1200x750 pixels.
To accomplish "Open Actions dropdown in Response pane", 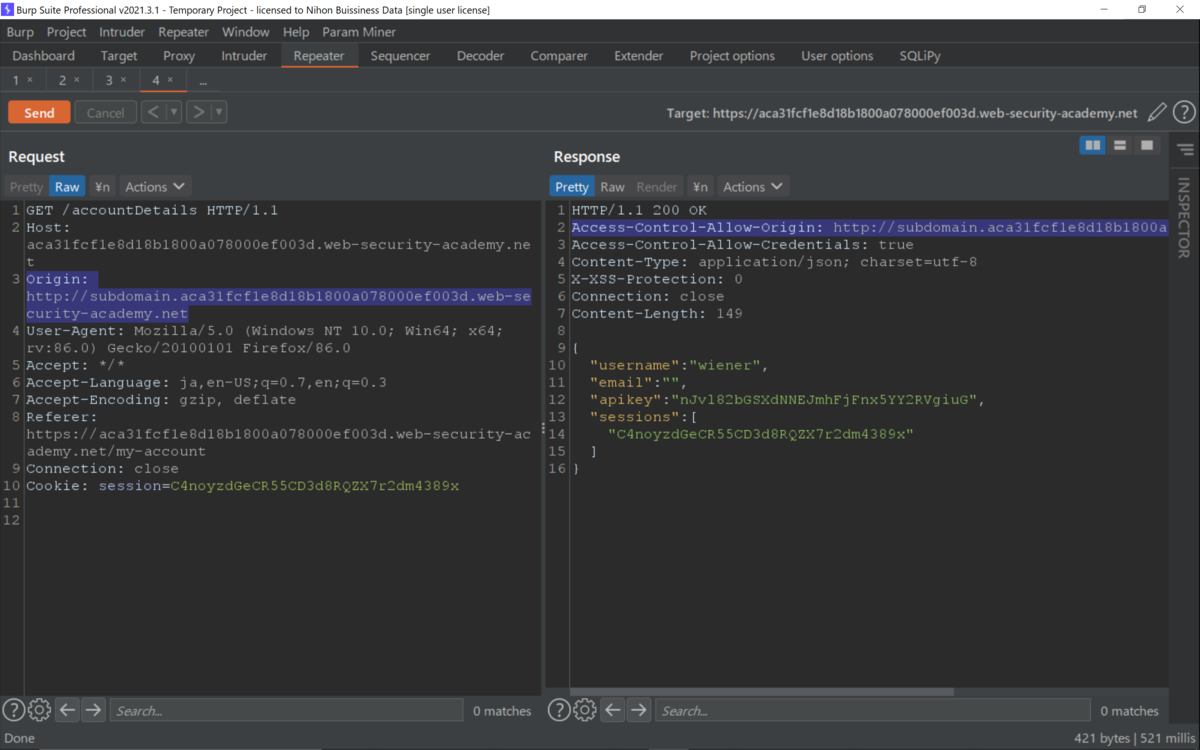I will point(753,187).
